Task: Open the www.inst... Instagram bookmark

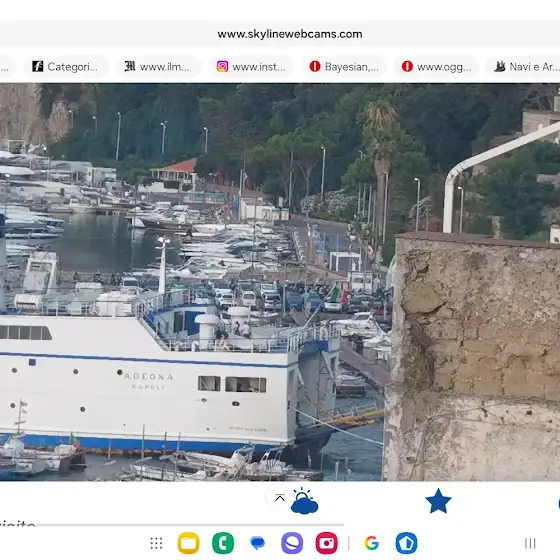Action: (x=251, y=67)
